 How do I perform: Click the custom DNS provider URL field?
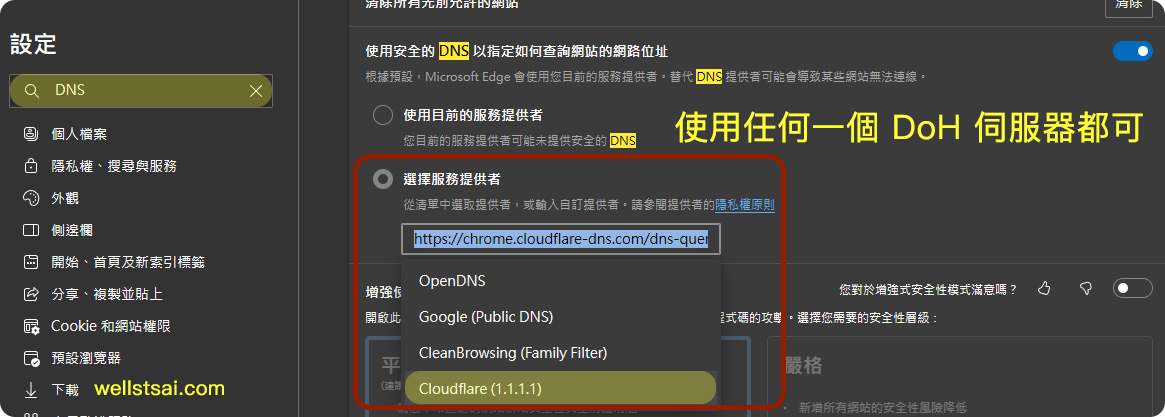pos(561,239)
